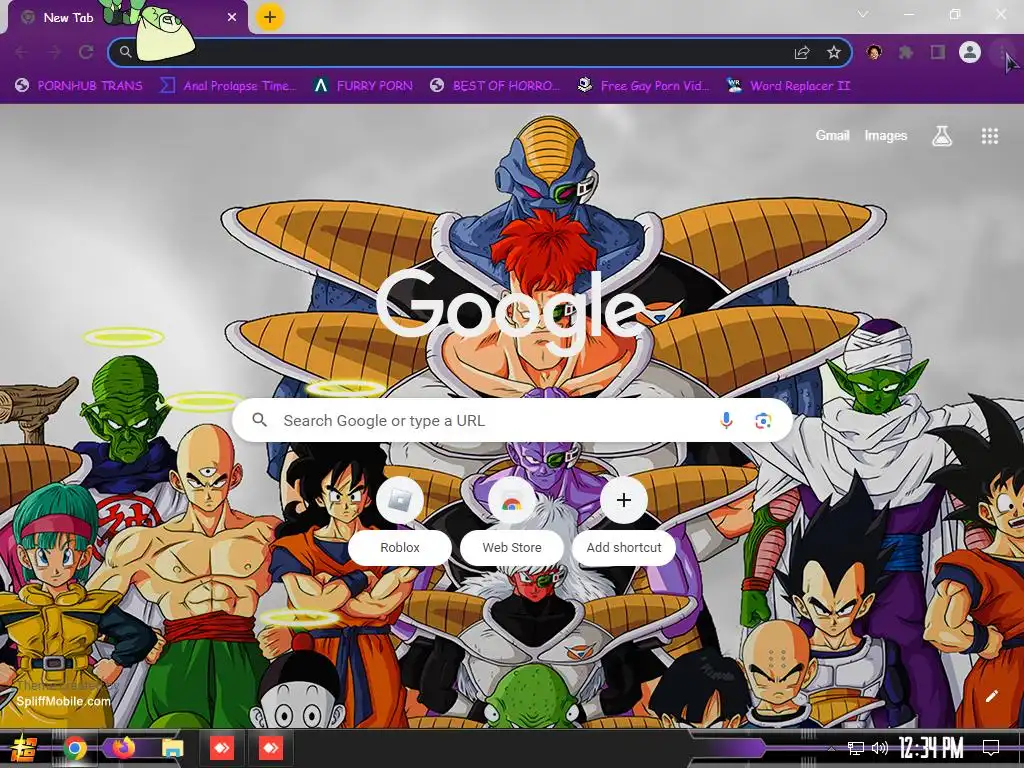
Task: Focus the browser address bar
Action: coord(480,52)
